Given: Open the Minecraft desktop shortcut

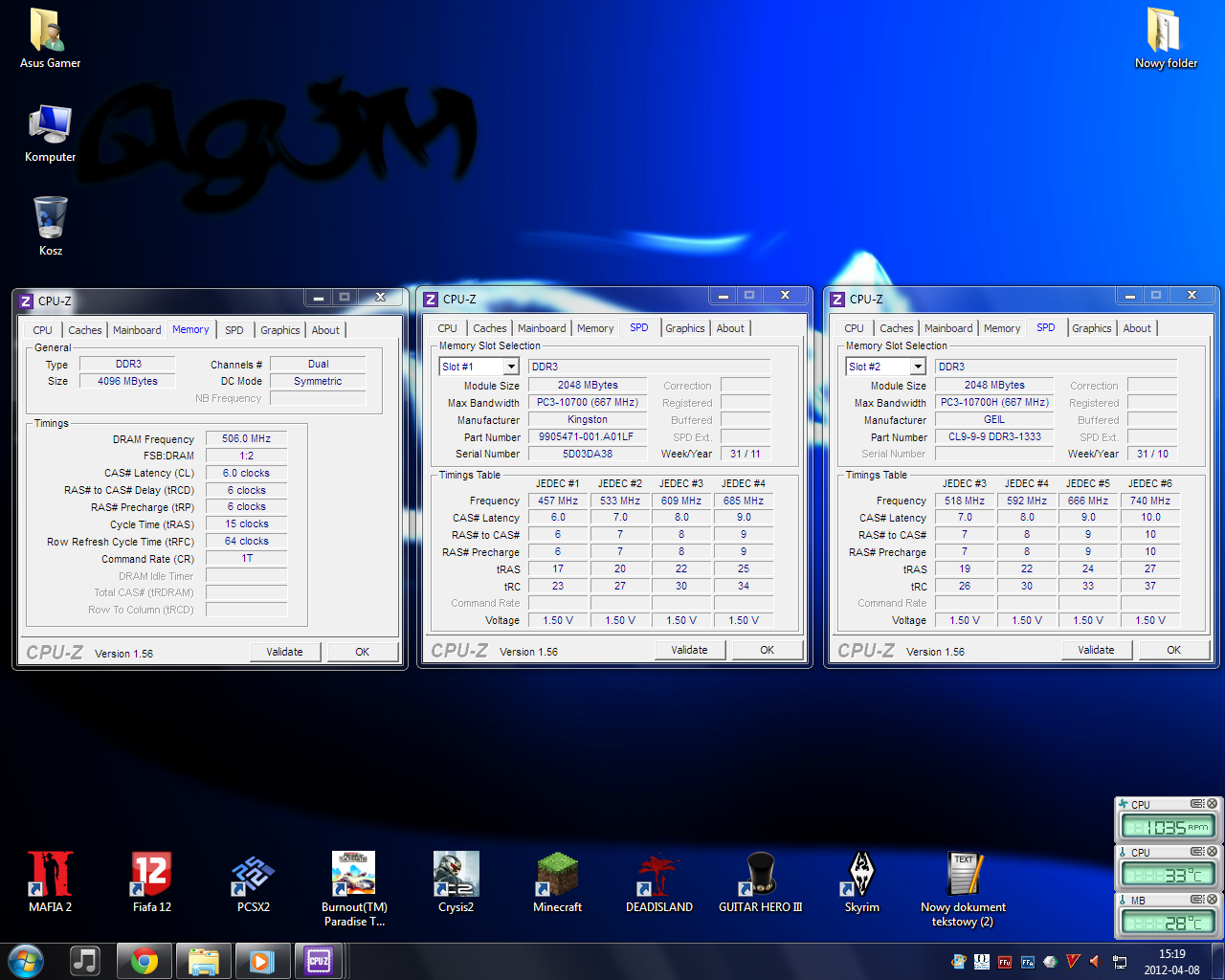Looking at the screenshot, I should click(x=557, y=875).
